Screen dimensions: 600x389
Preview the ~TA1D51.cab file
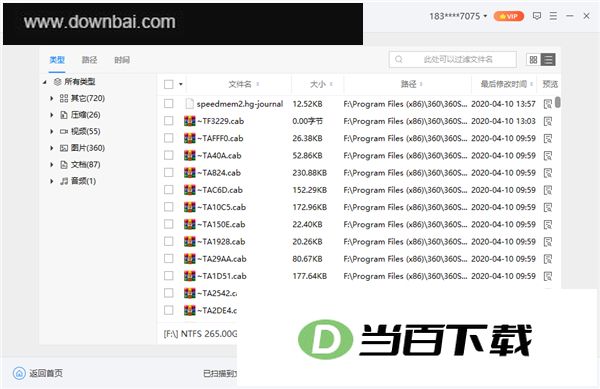pos(548,276)
